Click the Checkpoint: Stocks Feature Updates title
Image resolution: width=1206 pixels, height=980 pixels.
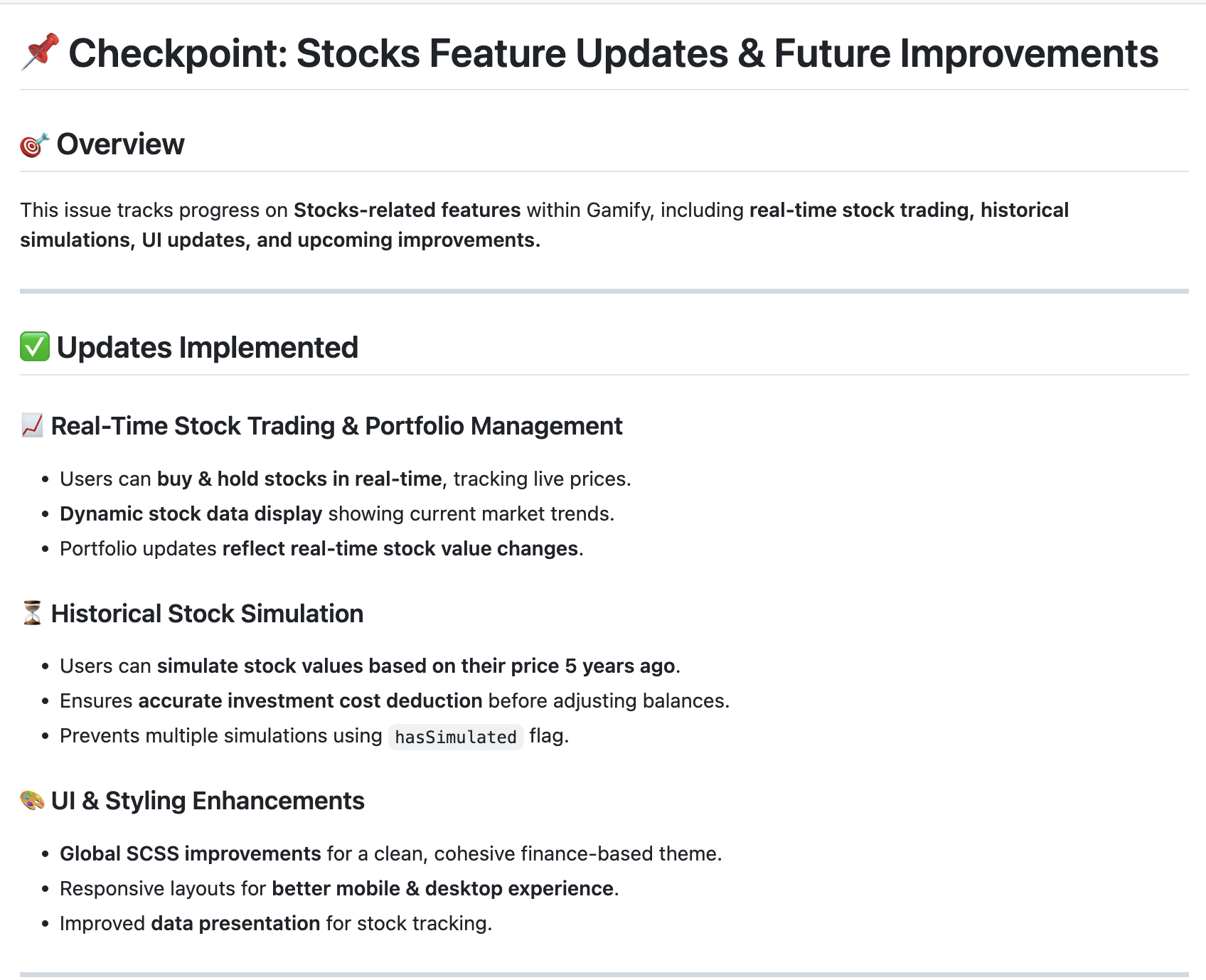click(613, 53)
